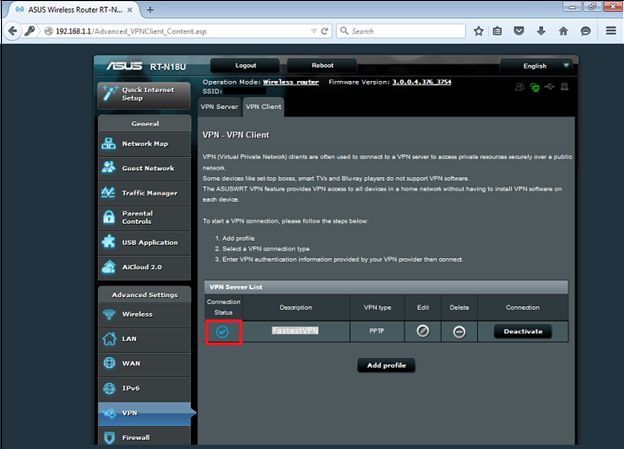Click the FastestVPN description cell

pos(296,331)
